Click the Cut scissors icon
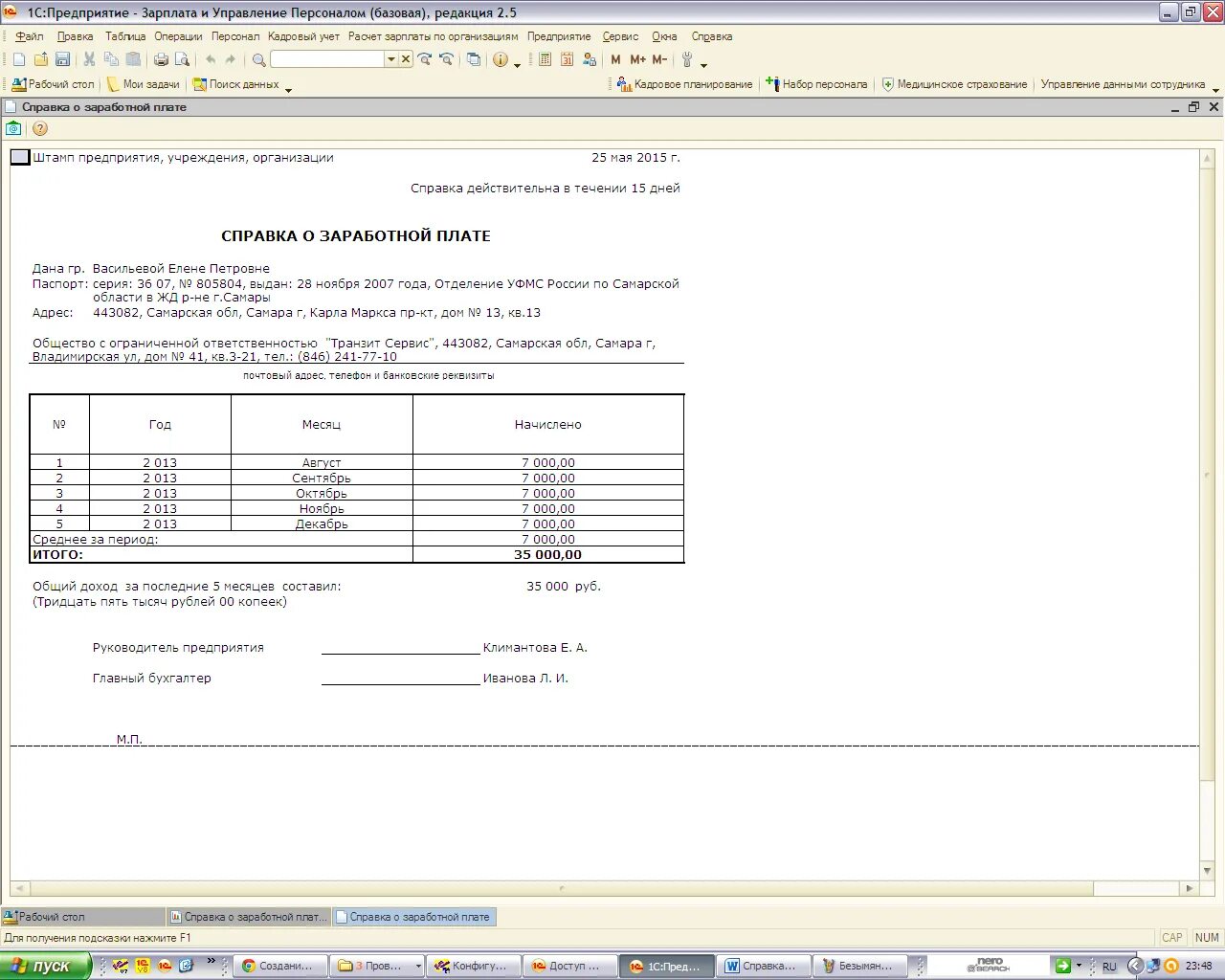 coord(89,59)
